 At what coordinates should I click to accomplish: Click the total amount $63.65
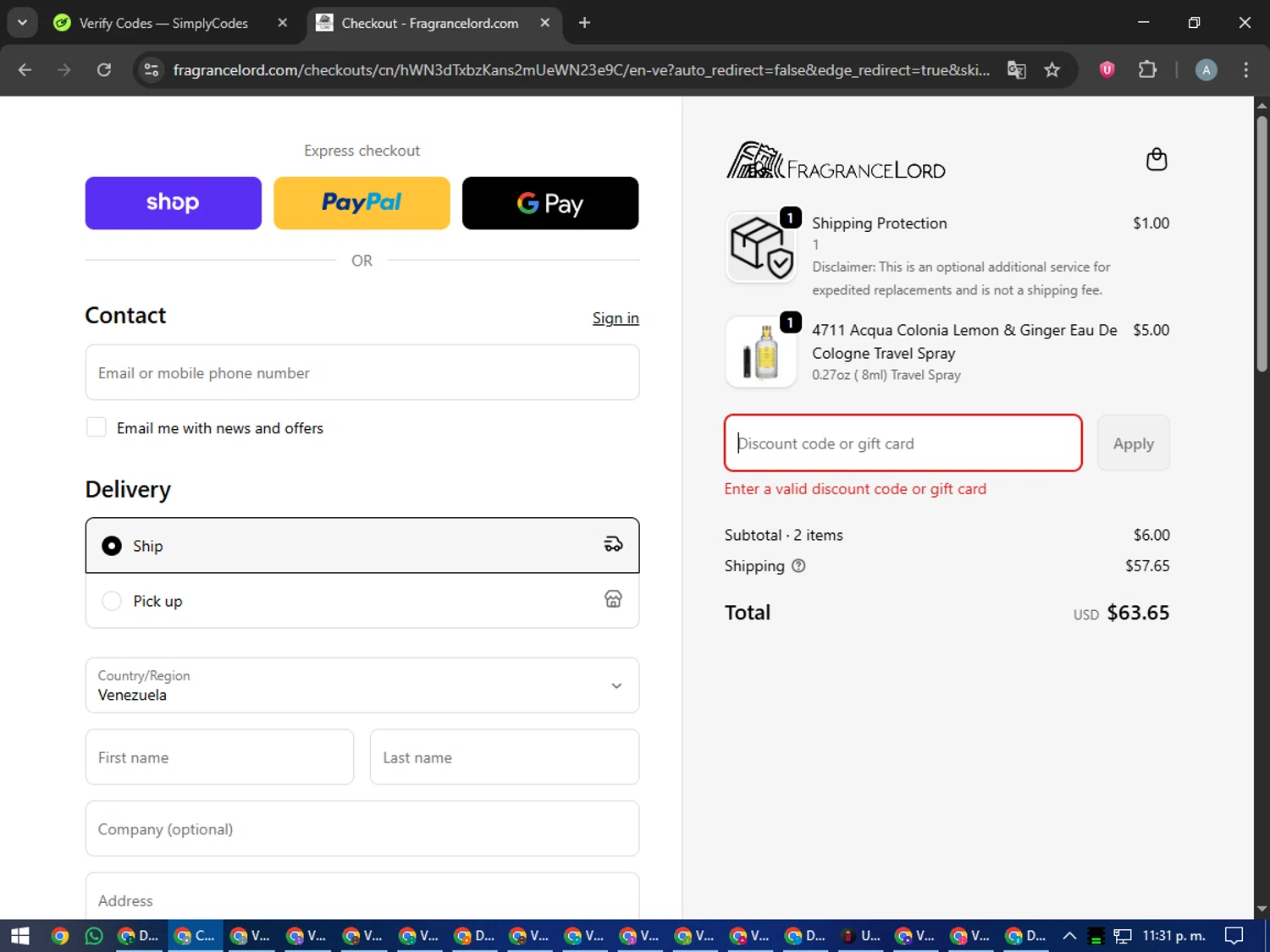1138,613
